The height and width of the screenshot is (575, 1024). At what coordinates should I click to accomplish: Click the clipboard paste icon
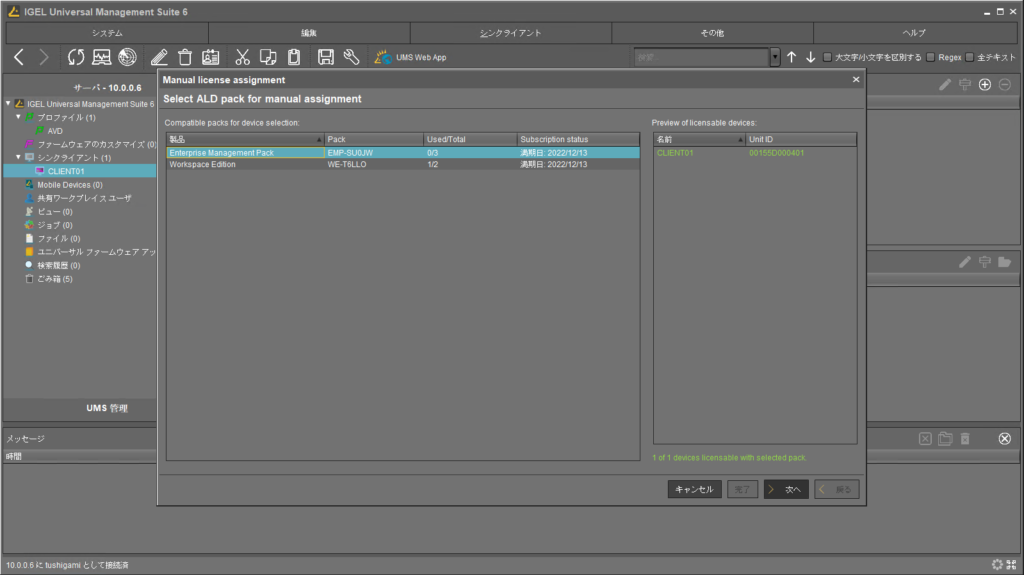point(294,58)
